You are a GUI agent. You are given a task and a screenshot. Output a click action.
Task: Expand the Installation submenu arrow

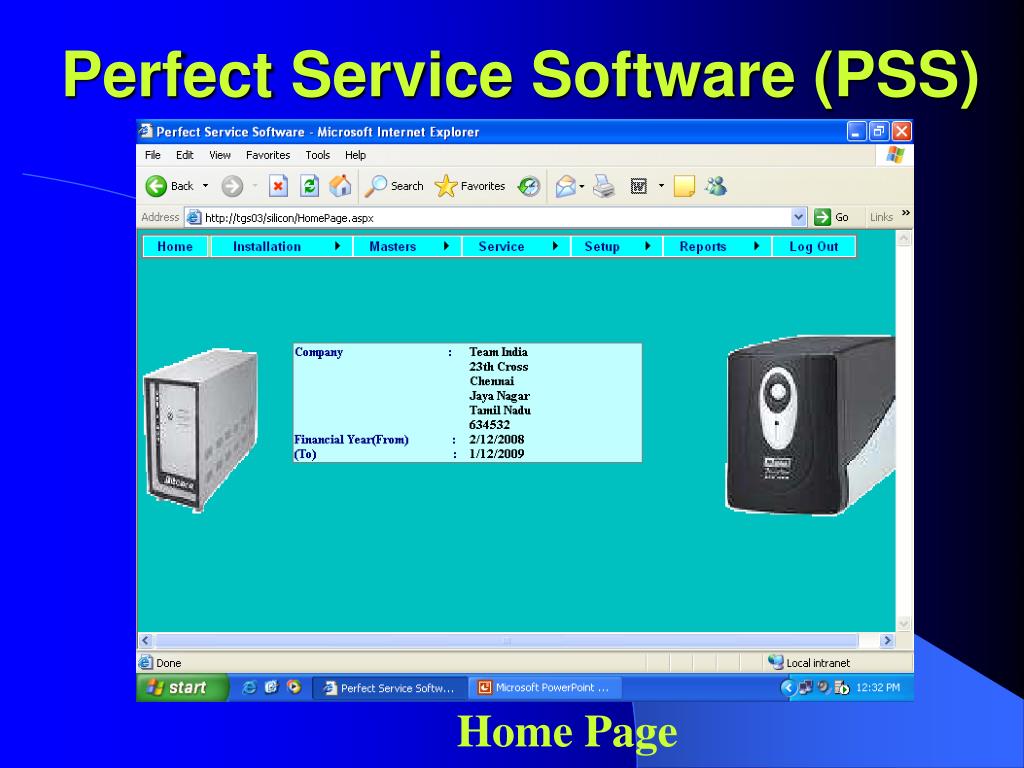(x=337, y=246)
